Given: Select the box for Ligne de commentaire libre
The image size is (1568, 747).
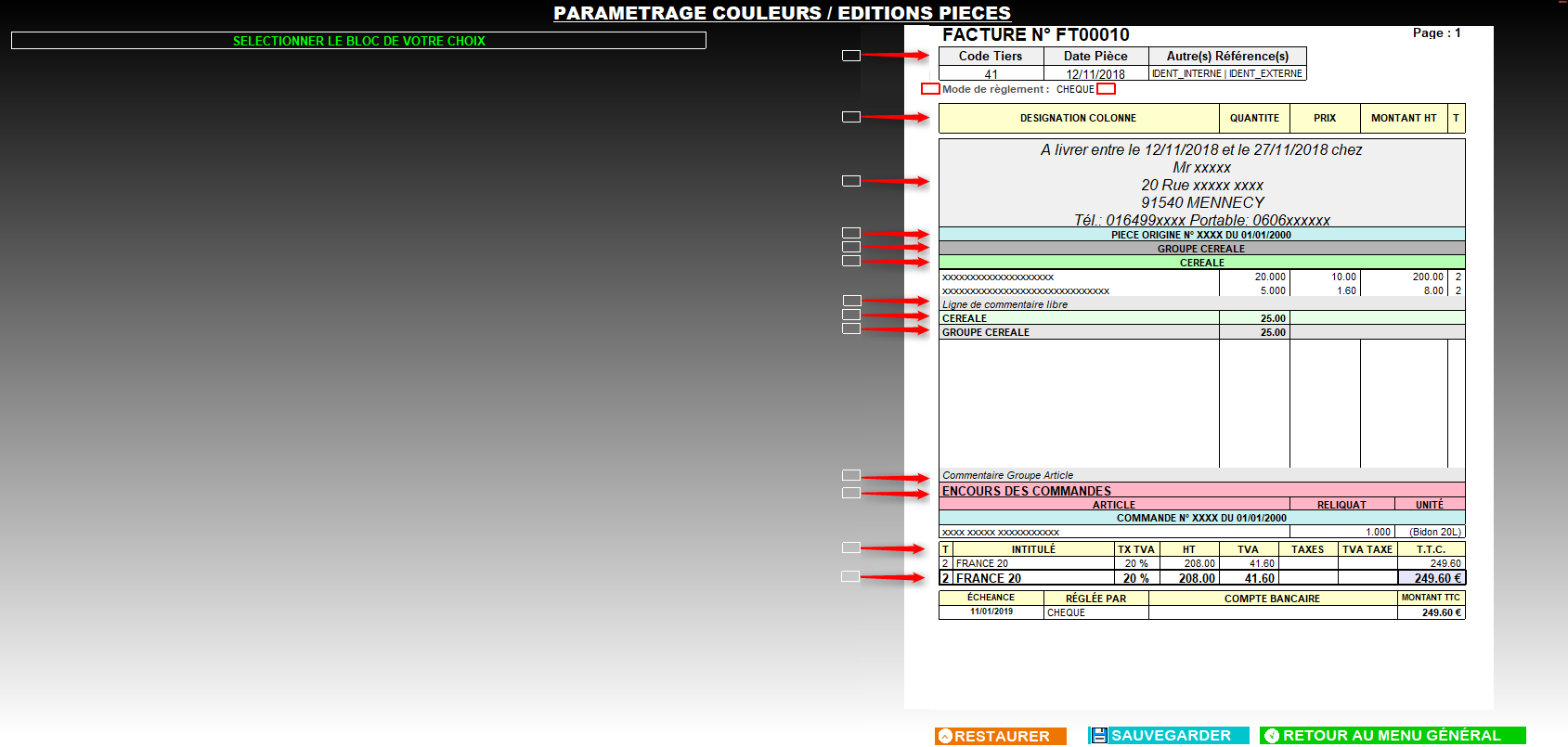Looking at the screenshot, I should pos(851,301).
